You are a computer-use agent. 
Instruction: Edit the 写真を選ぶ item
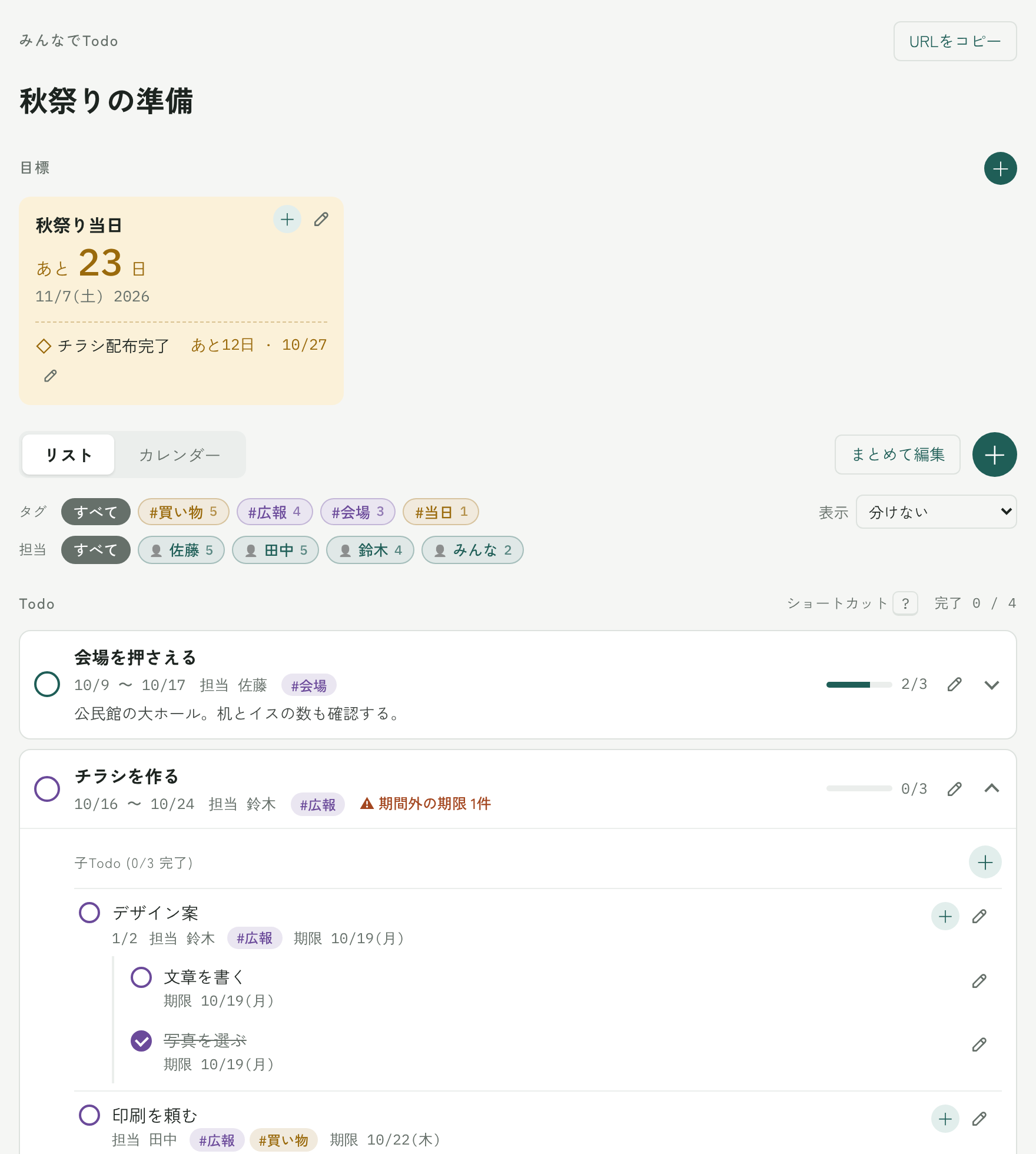(979, 1044)
